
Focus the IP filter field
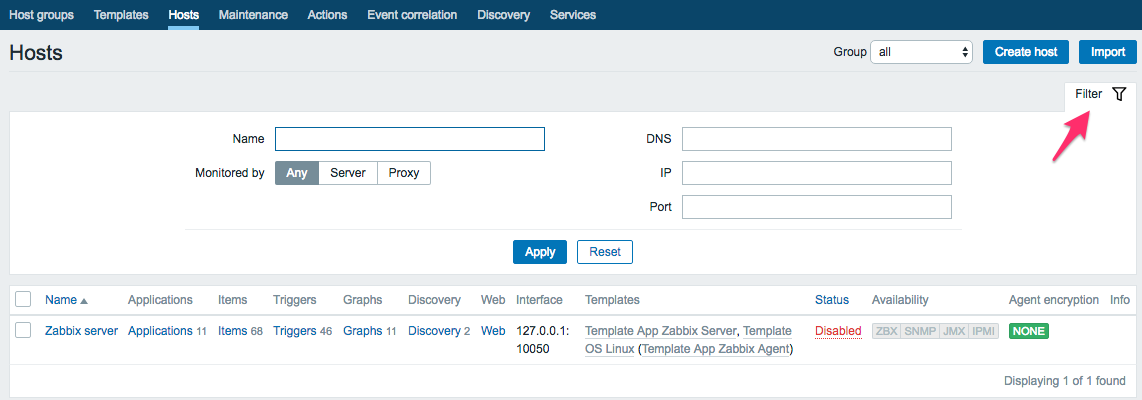(x=817, y=173)
